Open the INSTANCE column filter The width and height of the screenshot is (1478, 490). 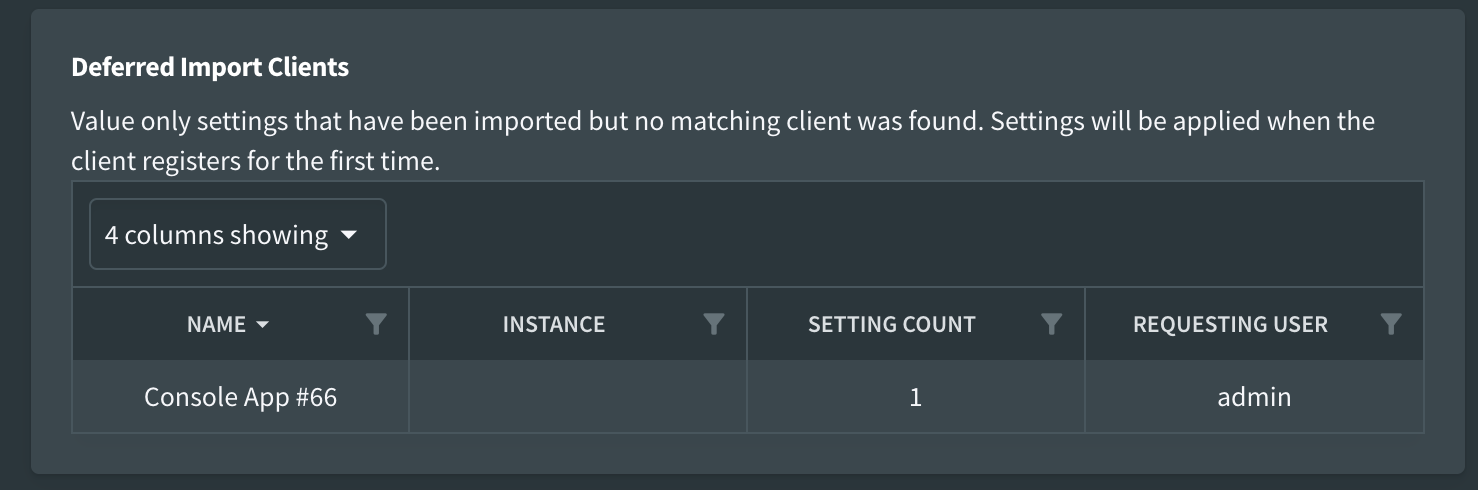(x=713, y=324)
